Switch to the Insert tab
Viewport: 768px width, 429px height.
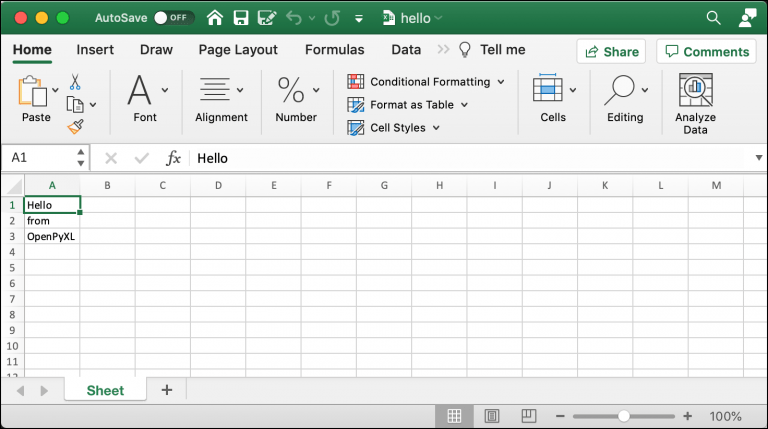click(x=95, y=50)
